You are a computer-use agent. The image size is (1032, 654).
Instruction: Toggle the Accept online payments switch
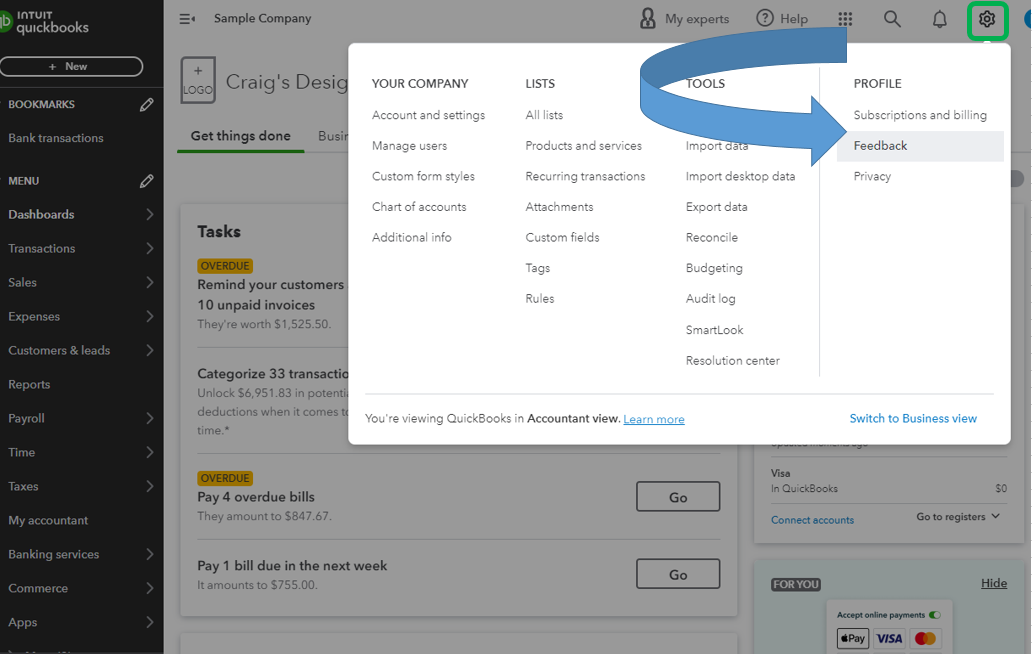[935, 615]
